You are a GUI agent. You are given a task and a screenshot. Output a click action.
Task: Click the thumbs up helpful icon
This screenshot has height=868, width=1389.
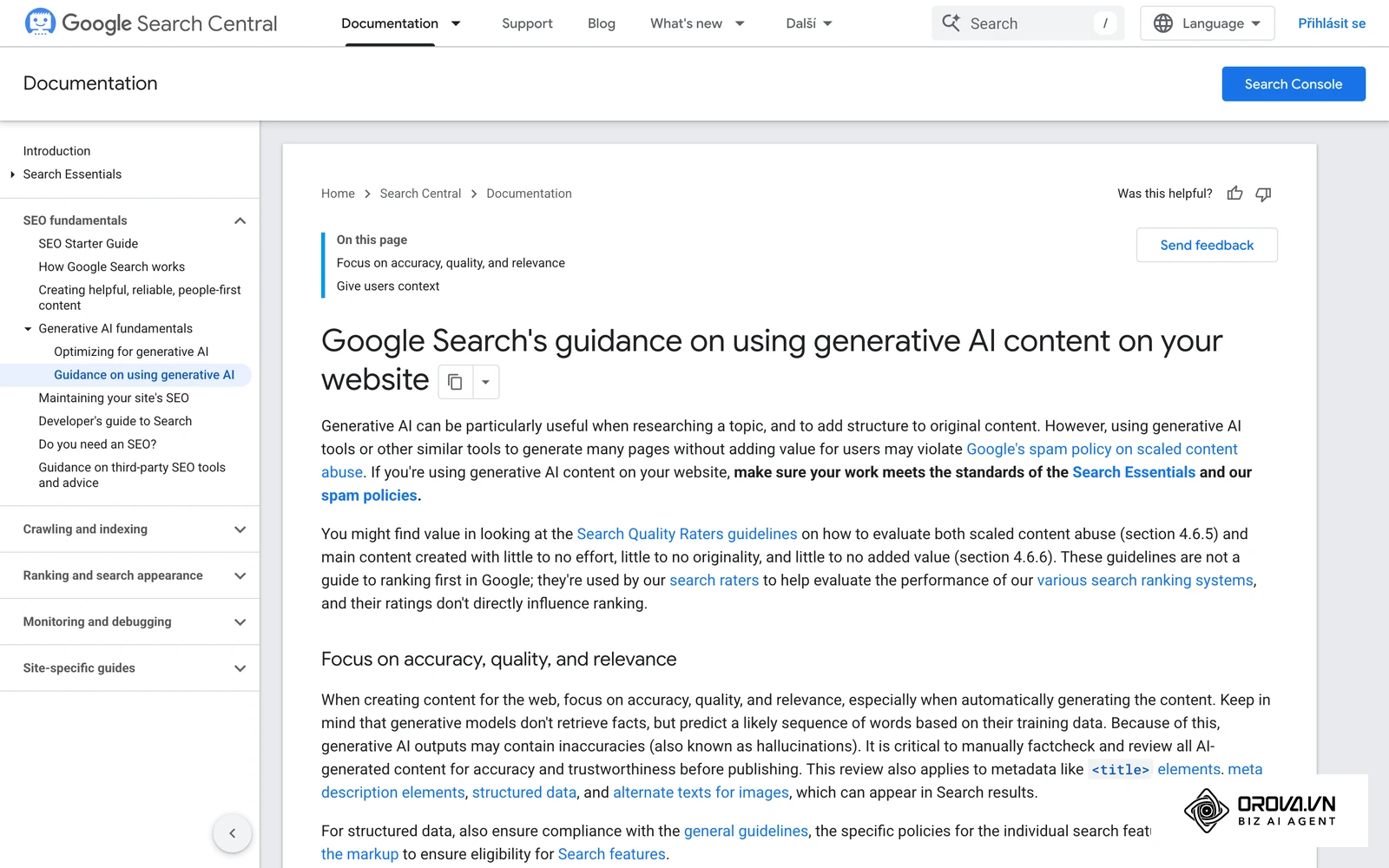coord(1234,194)
